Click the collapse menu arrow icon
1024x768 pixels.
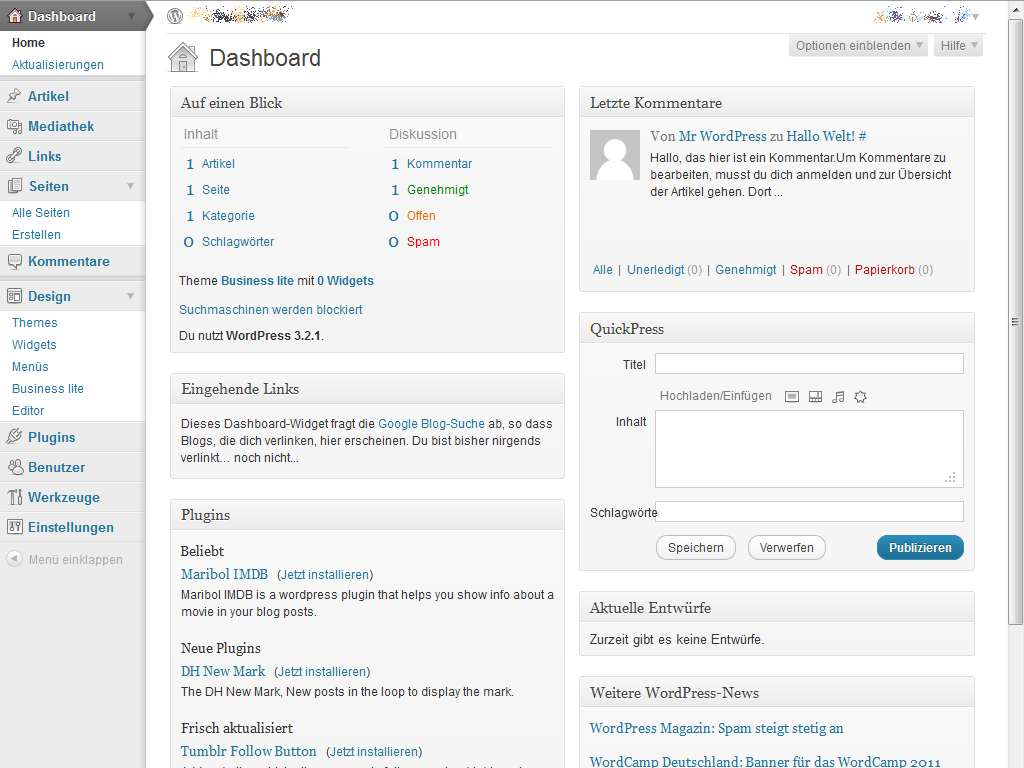14,559
